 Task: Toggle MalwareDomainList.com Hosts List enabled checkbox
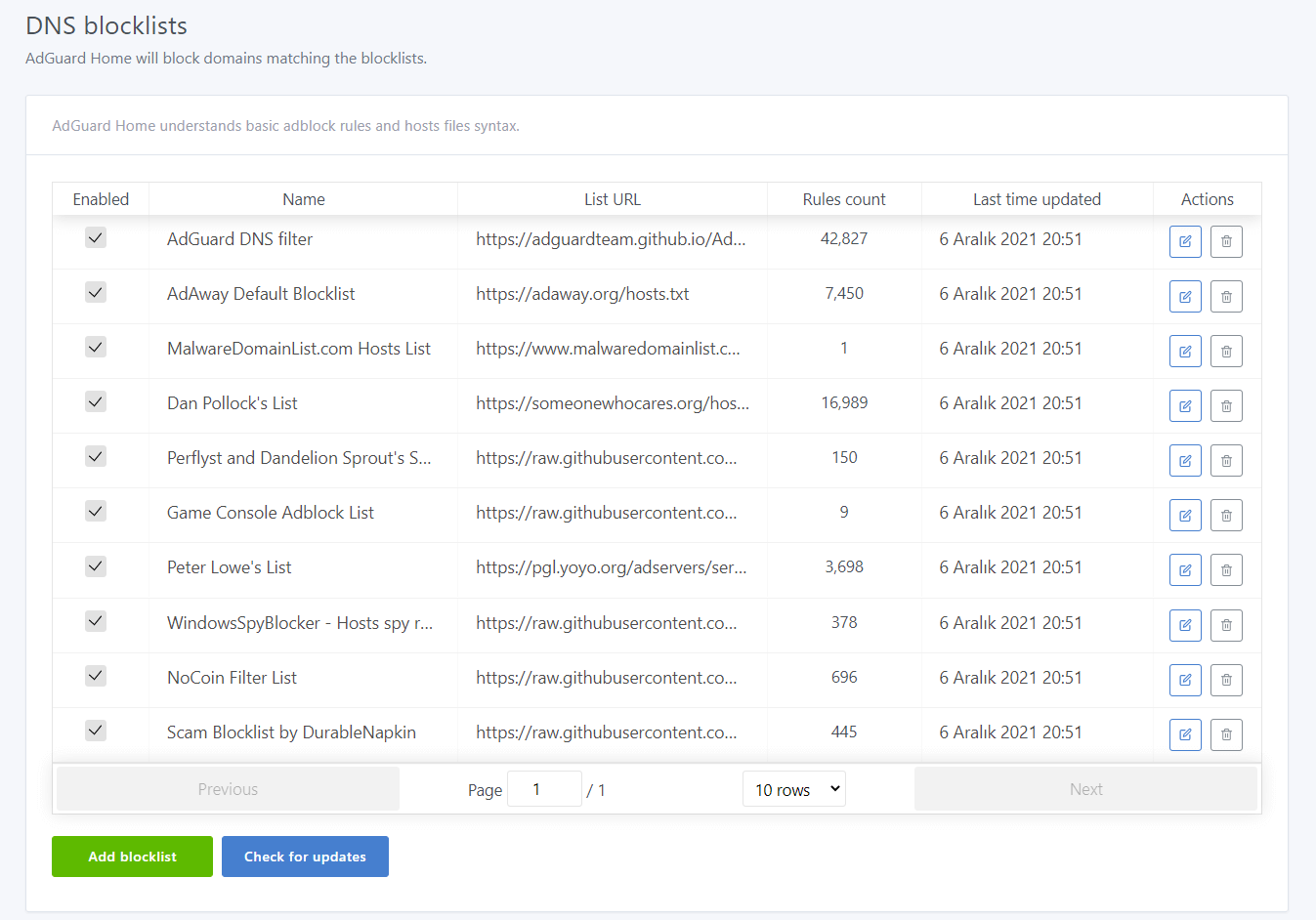(96, 347)
